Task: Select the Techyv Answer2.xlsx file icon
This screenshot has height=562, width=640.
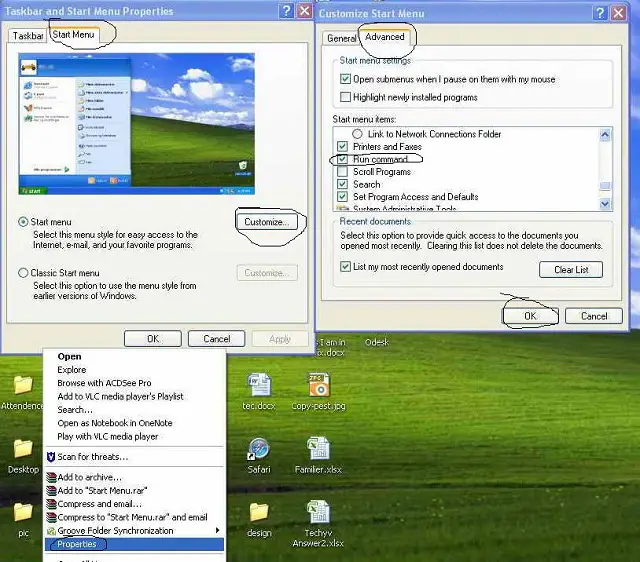Action: pos(318,512)
